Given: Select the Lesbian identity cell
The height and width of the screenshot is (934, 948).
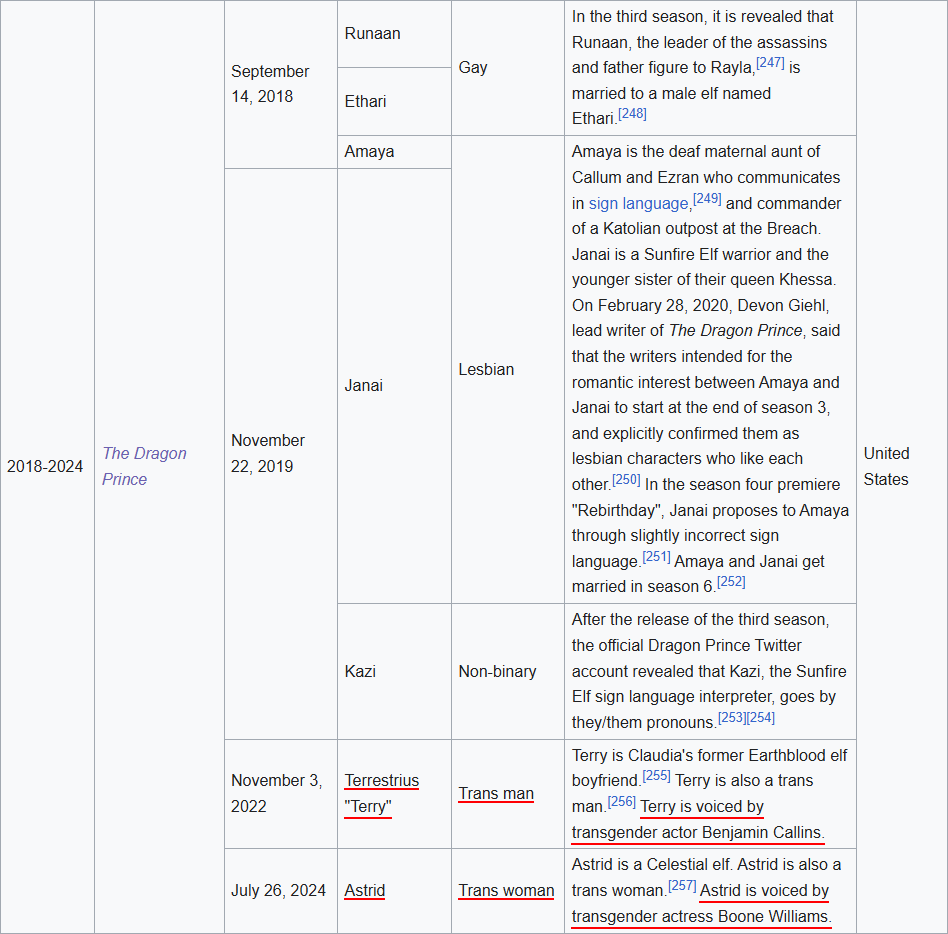Looking at the screenshot, I should tap(508, 369).
